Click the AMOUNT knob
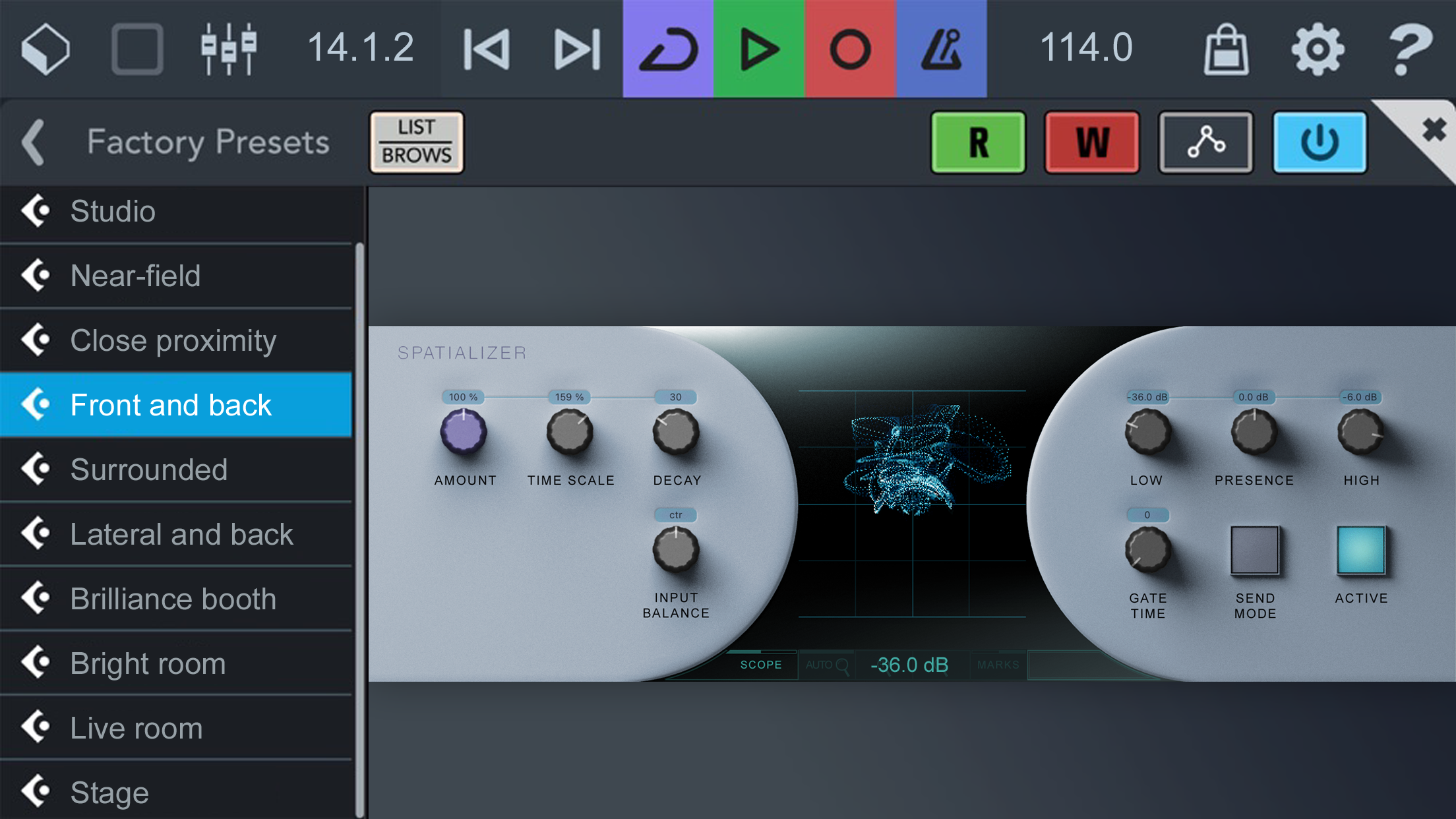Viewport: 1456px width, 819px height. pyautogui.click(x=464, y=433)
